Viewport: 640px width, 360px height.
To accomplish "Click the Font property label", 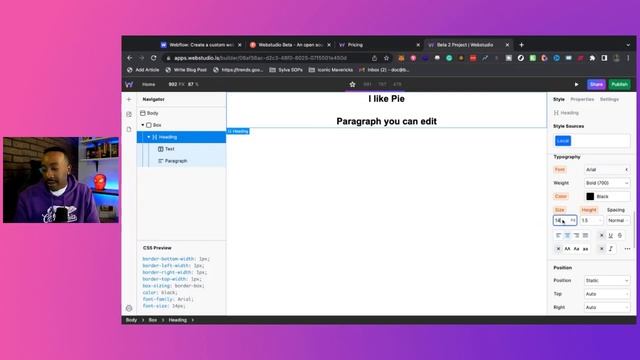I will (560, 169).
